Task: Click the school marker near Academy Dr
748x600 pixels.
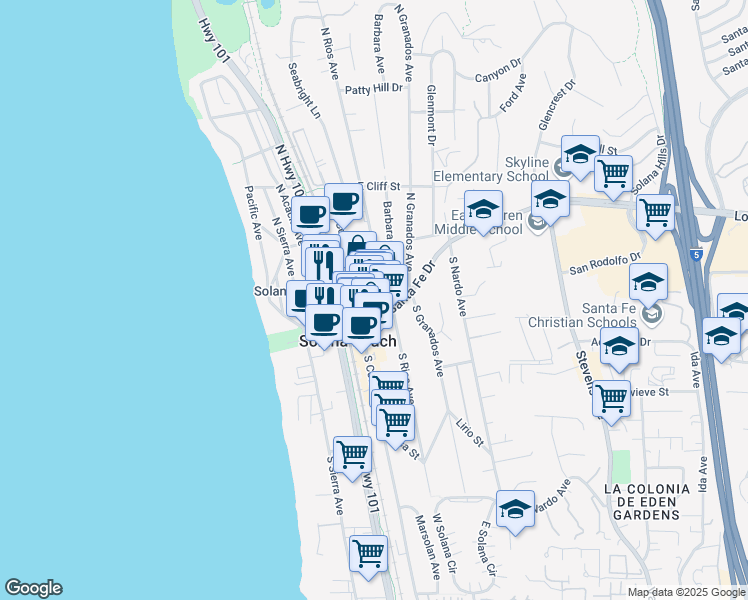Action: click(619, 348)
